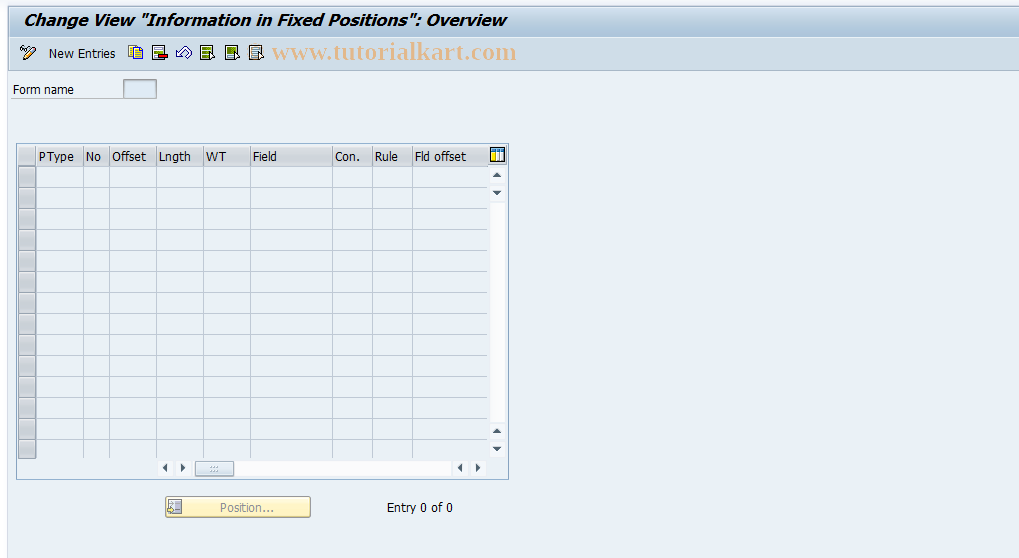Click the Delete row icon
Screen dimensions: 1019x558
click(160, 53)
